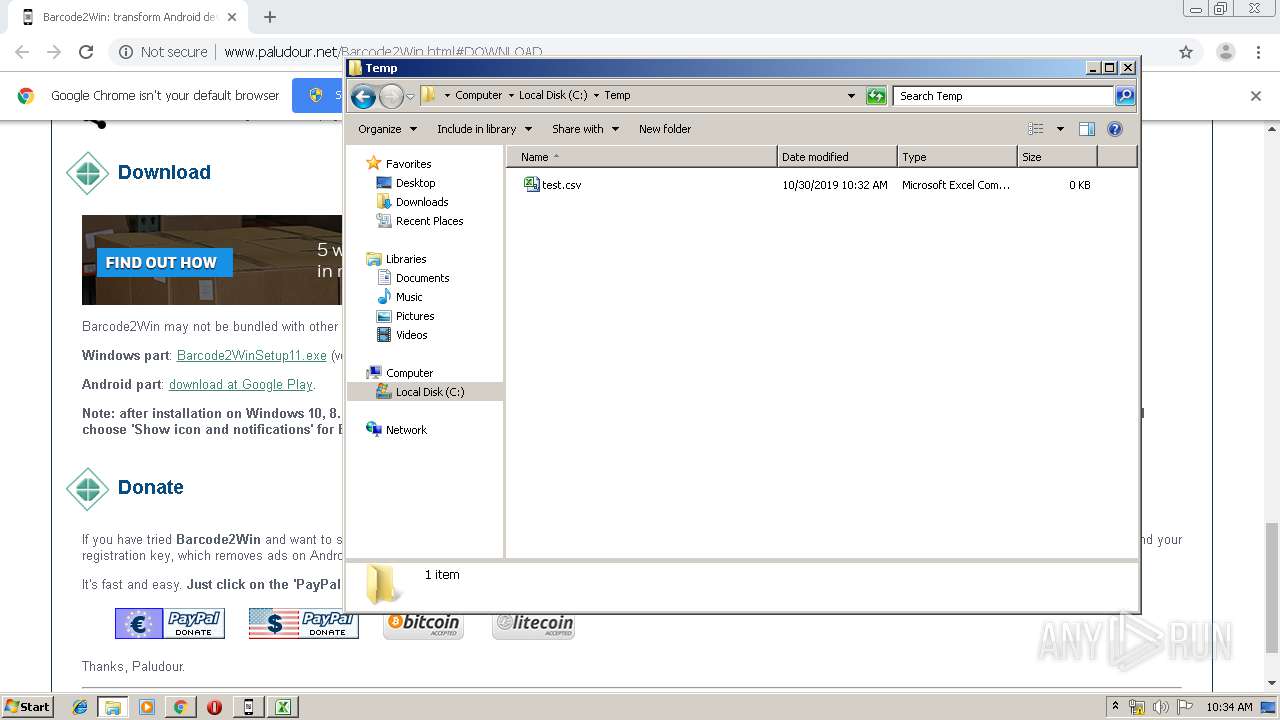Screen dimensions: 1280x720
Task: Sort by Date modified column
Action: point(837,157)
